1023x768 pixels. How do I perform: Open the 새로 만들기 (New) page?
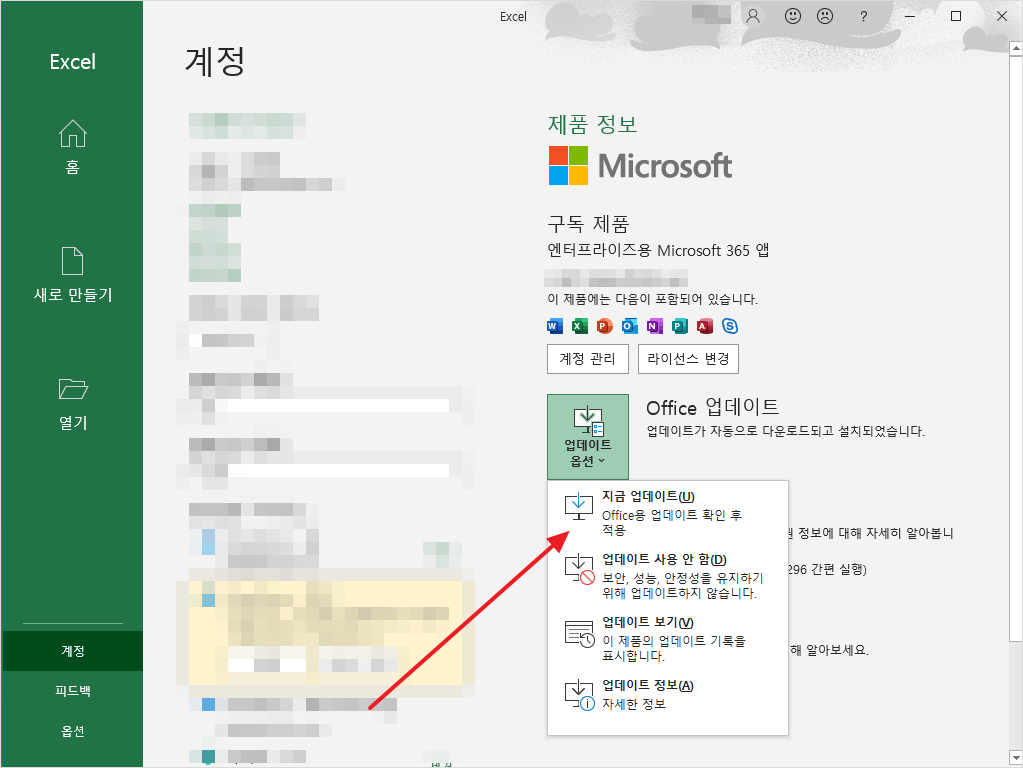(72, 275)
